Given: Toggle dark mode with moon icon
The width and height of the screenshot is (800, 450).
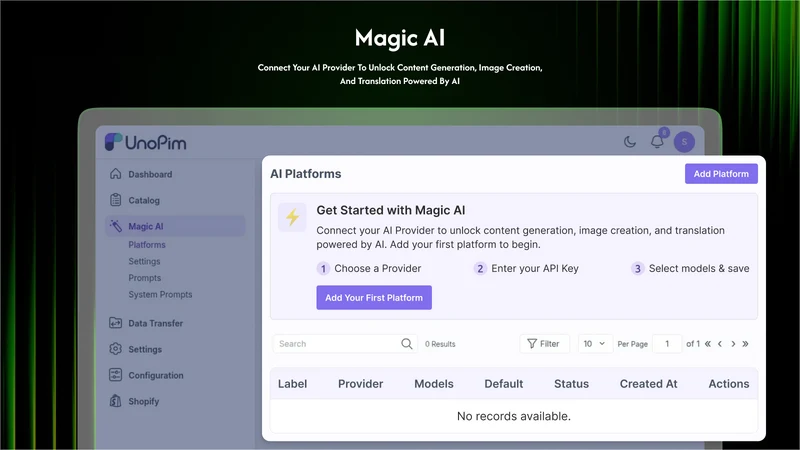Looking at the screenshot, I should pyautogui.click(x=630, y=142).
